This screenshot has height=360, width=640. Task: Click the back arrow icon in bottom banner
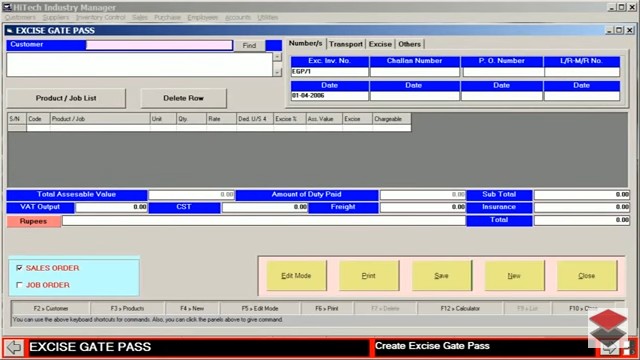pos(14,347)
